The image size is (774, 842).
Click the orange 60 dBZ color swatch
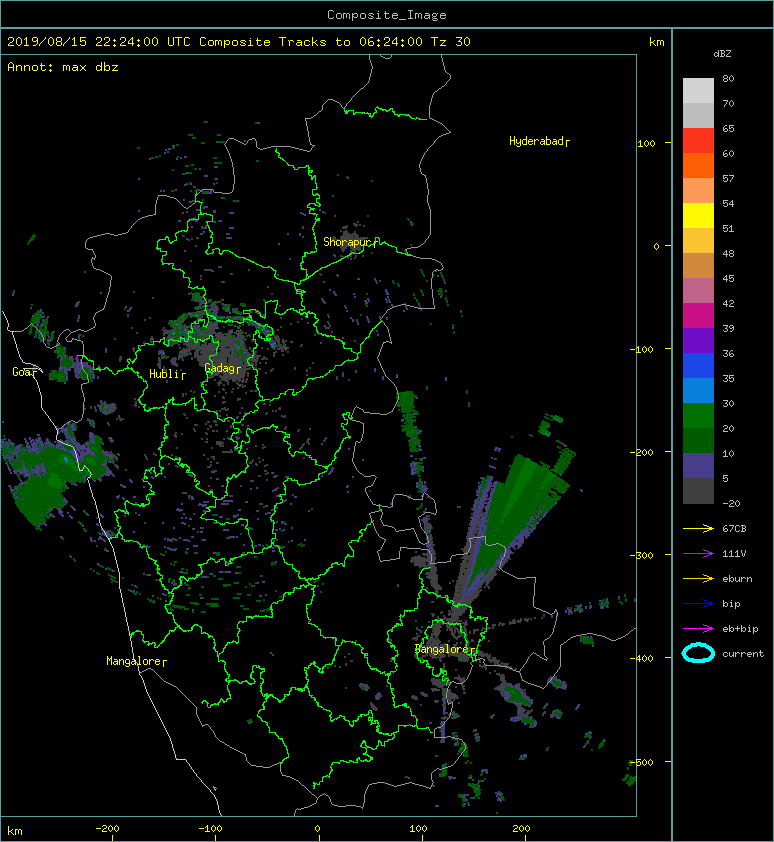698,165
